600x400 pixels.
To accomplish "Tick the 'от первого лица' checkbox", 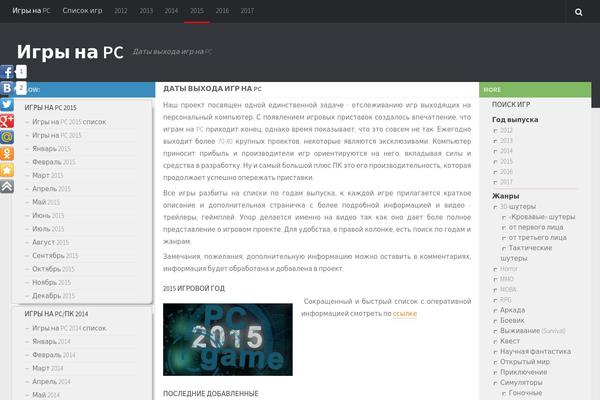I will coord(504,228).
